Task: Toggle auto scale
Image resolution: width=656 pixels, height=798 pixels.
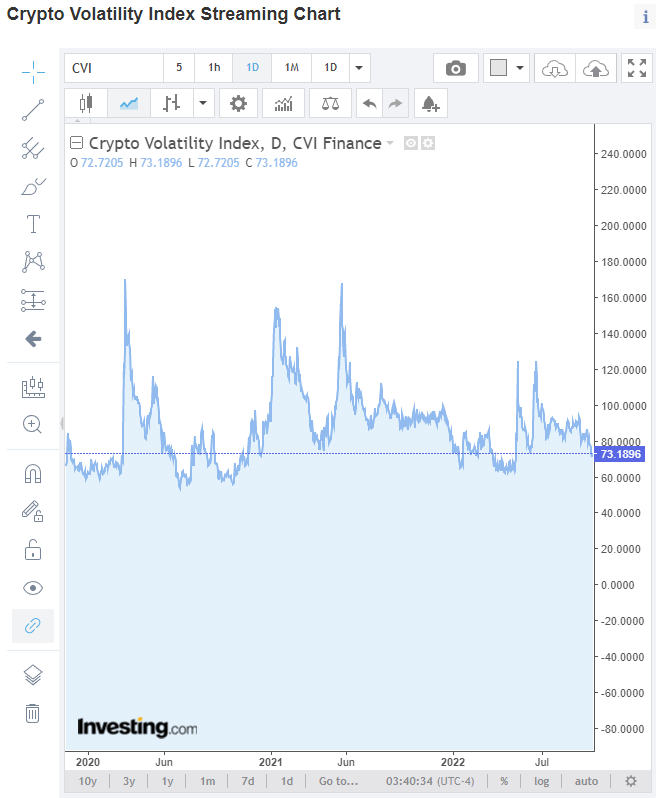Action: [586, 781]
